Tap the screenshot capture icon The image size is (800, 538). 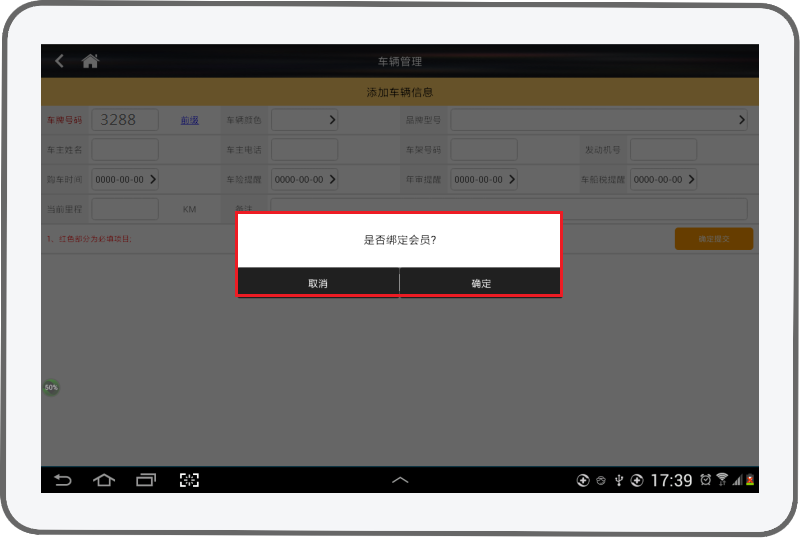pos(189,480)
